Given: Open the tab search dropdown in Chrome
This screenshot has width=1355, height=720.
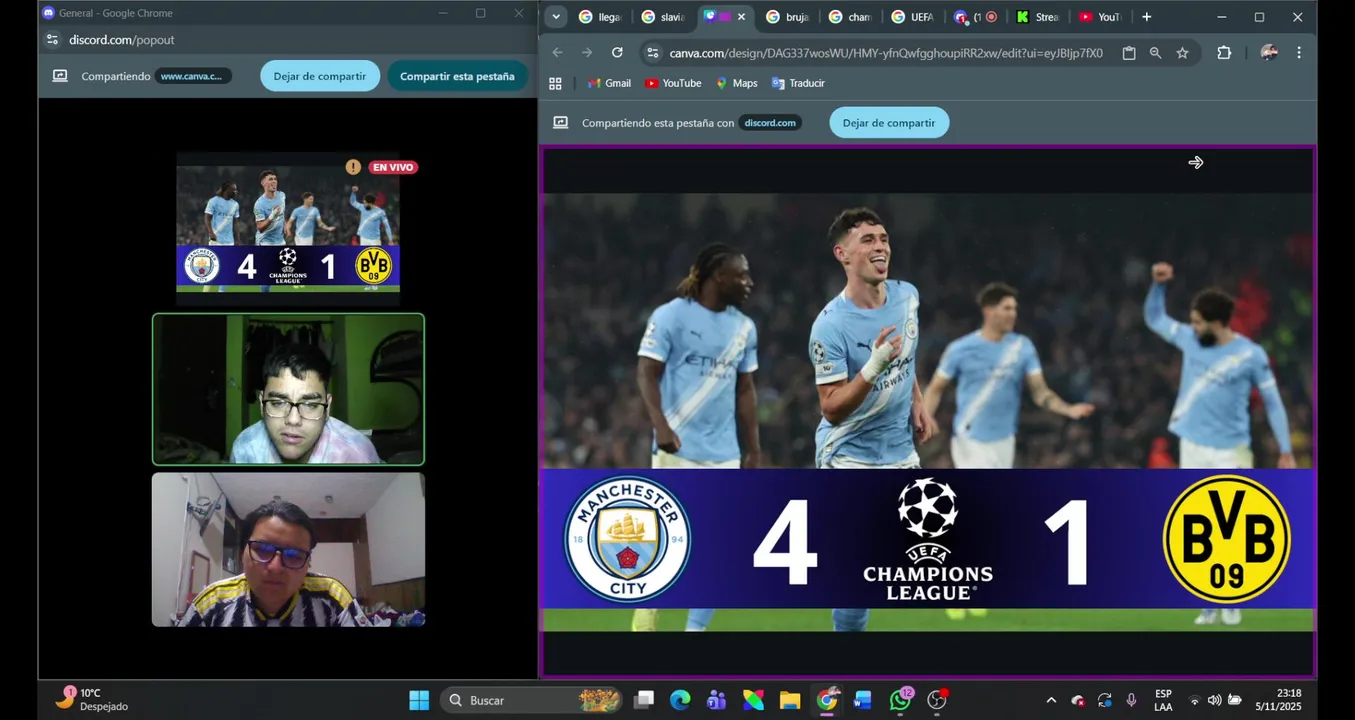Looking at the screenshot, I should tap(556, 17).
